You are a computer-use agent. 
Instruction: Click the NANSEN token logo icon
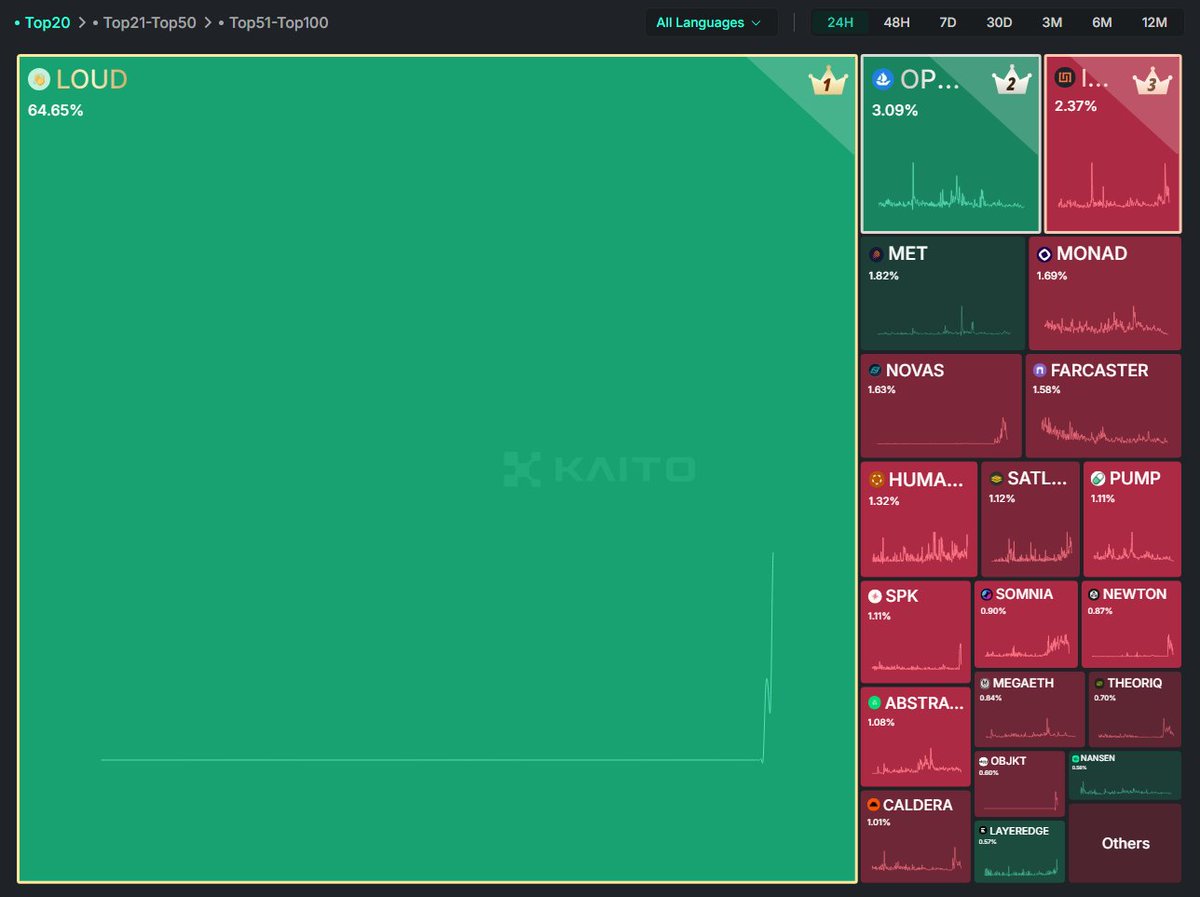(x=1075, y=759)
